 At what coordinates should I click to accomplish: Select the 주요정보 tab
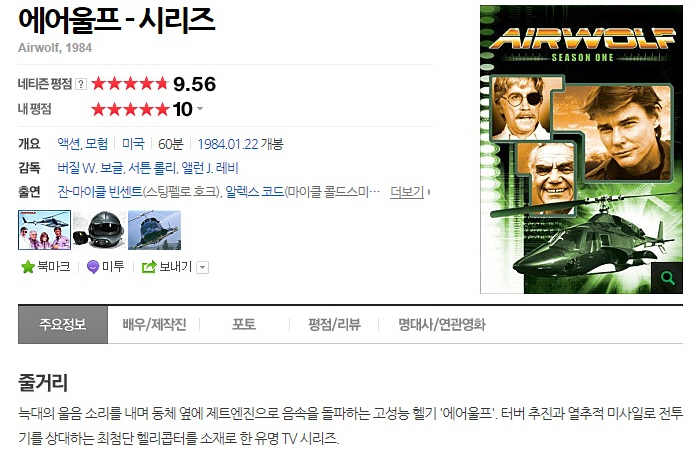63,324
